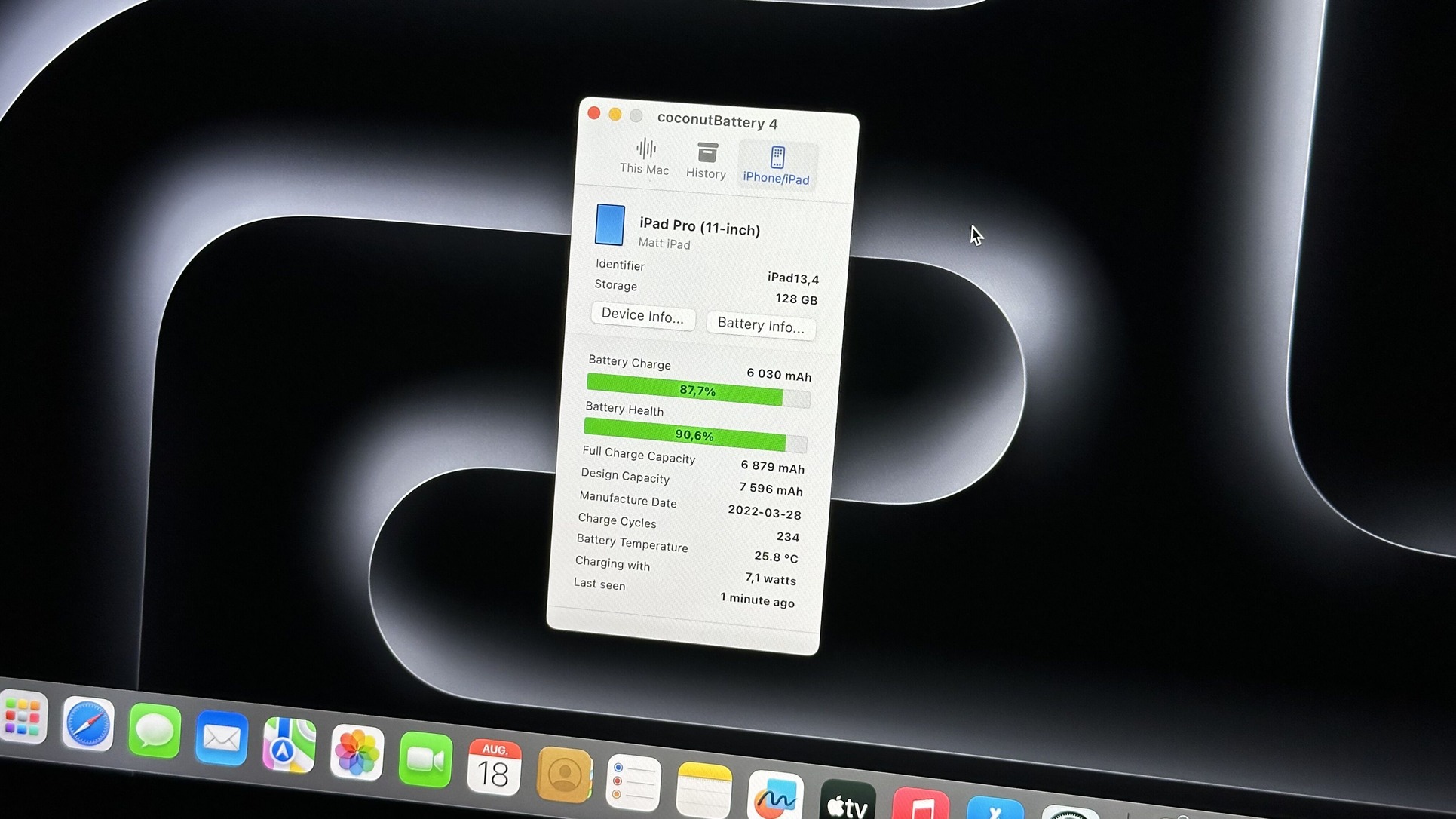Minimize the coconutBattery window with yellow button

pos(615,115)
